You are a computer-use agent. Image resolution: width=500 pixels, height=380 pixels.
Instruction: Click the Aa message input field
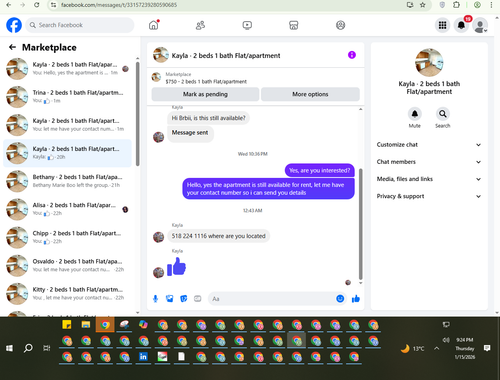(x=273, y=299)
